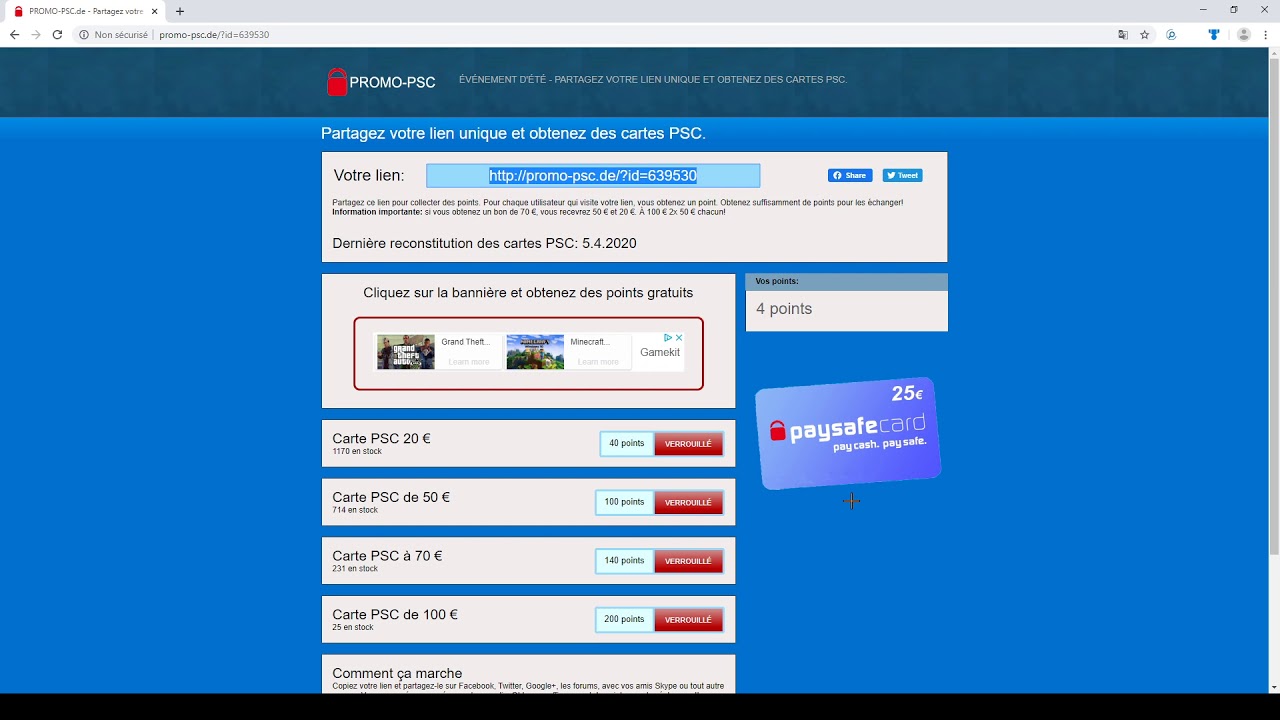1280x720 pixels.
Task: Click the '140 points' price box
Action: coord(625,561)
